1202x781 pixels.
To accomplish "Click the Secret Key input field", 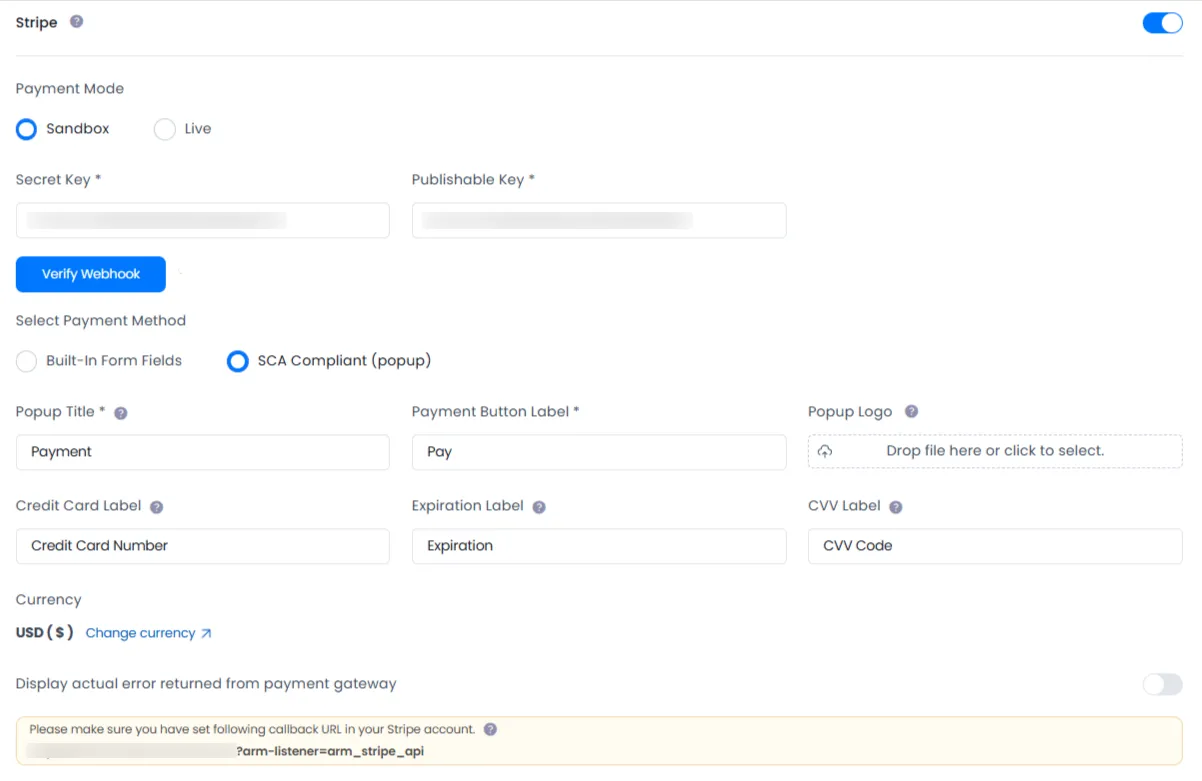I will click(202, 220).
